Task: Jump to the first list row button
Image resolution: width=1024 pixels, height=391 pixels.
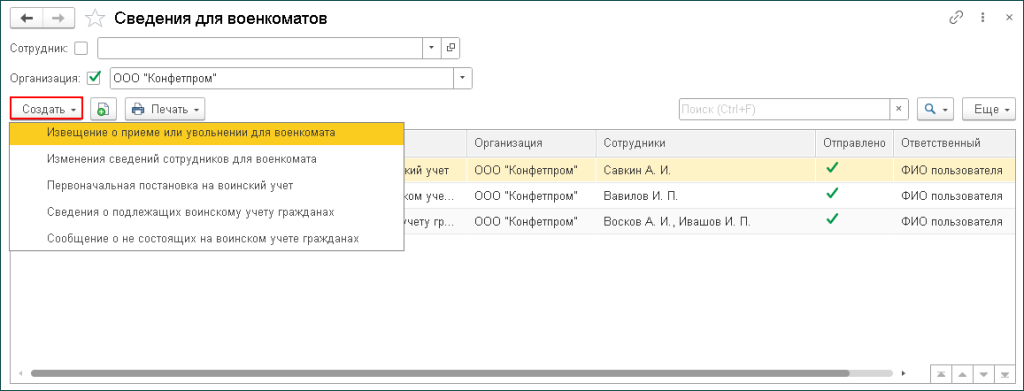Action: click(x=940, y=375)
